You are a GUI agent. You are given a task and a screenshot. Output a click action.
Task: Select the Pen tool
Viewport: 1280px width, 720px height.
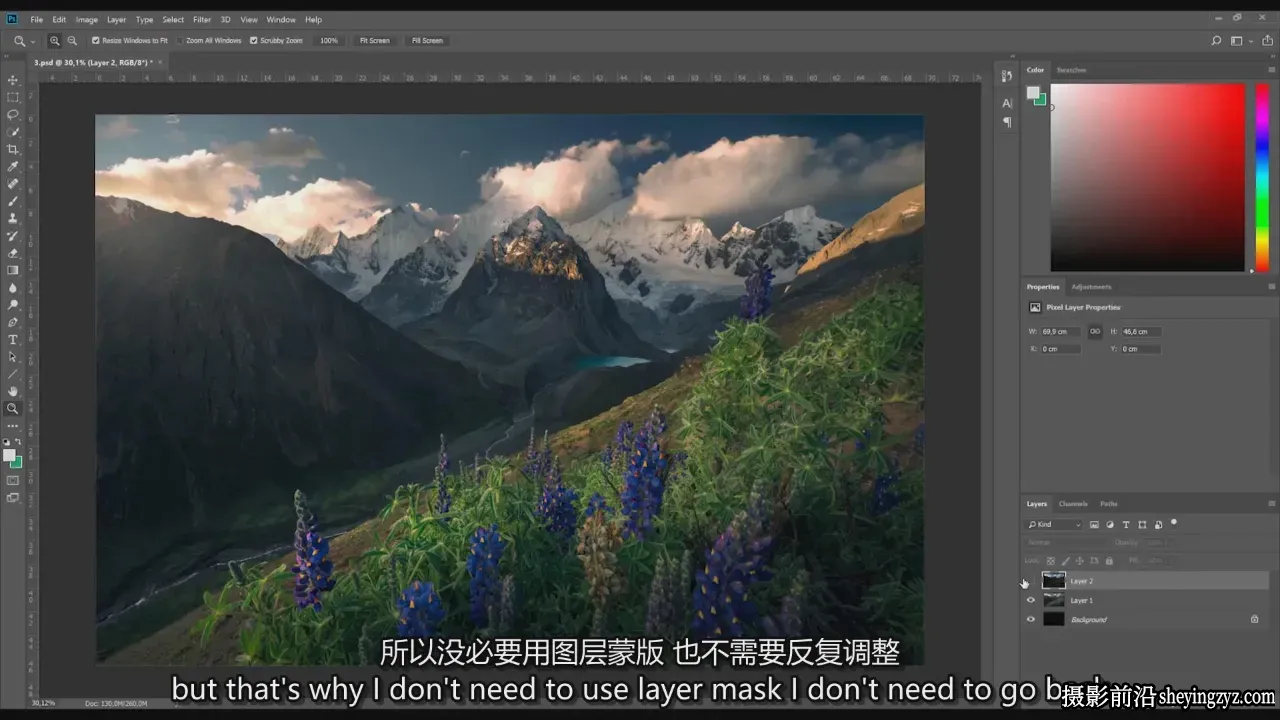tap(13, 322)
